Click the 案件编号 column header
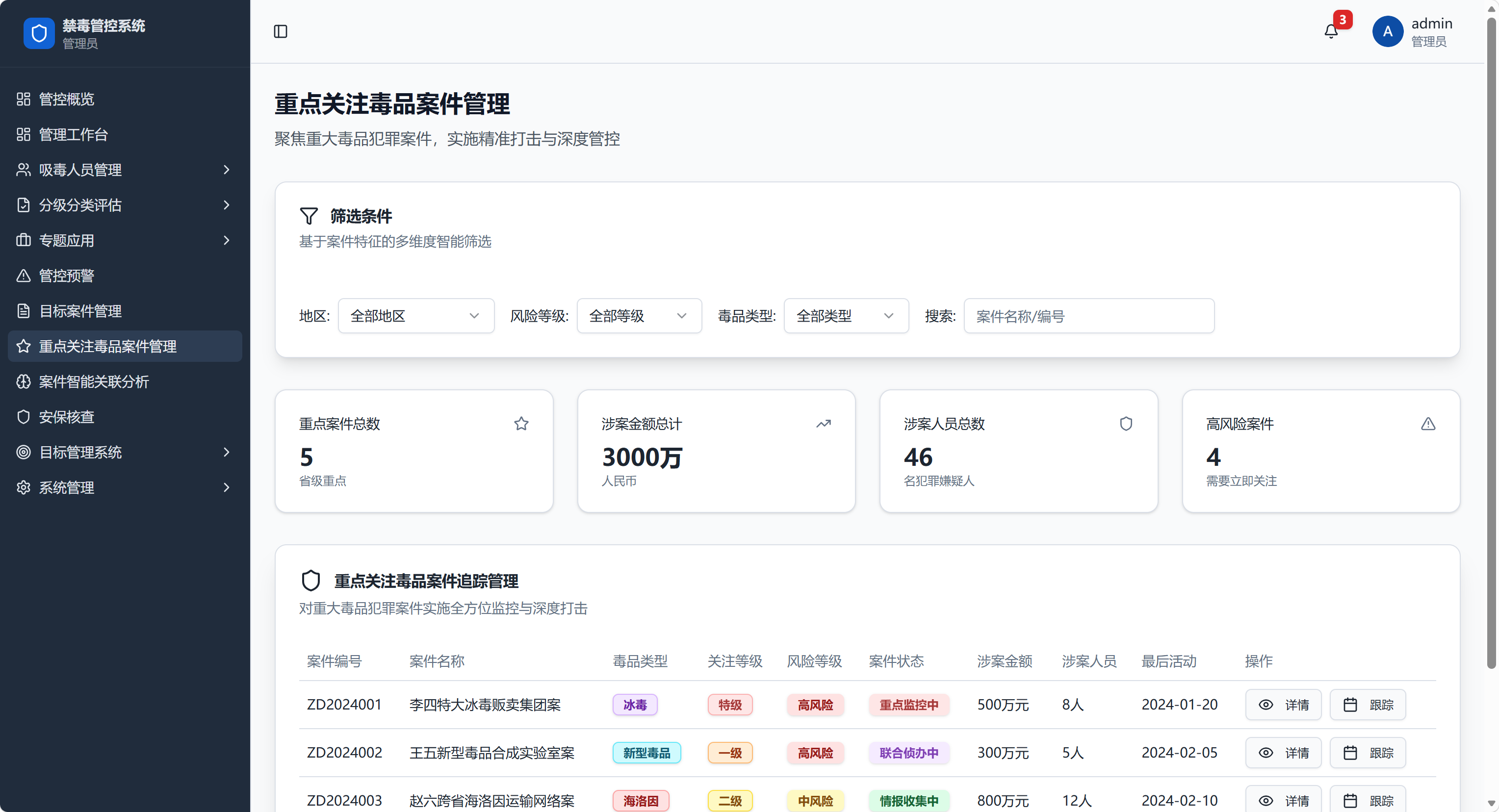Screen dimensions: 1499x812 coord(334,661)
